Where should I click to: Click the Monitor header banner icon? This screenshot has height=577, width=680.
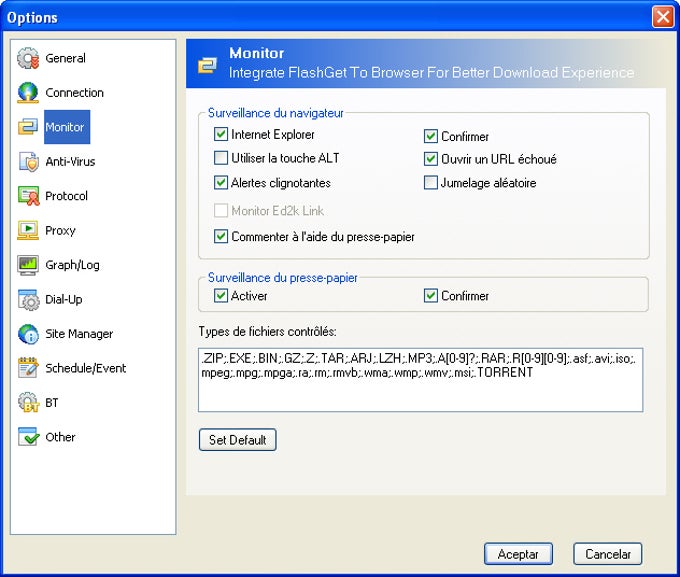coord(207,65)
